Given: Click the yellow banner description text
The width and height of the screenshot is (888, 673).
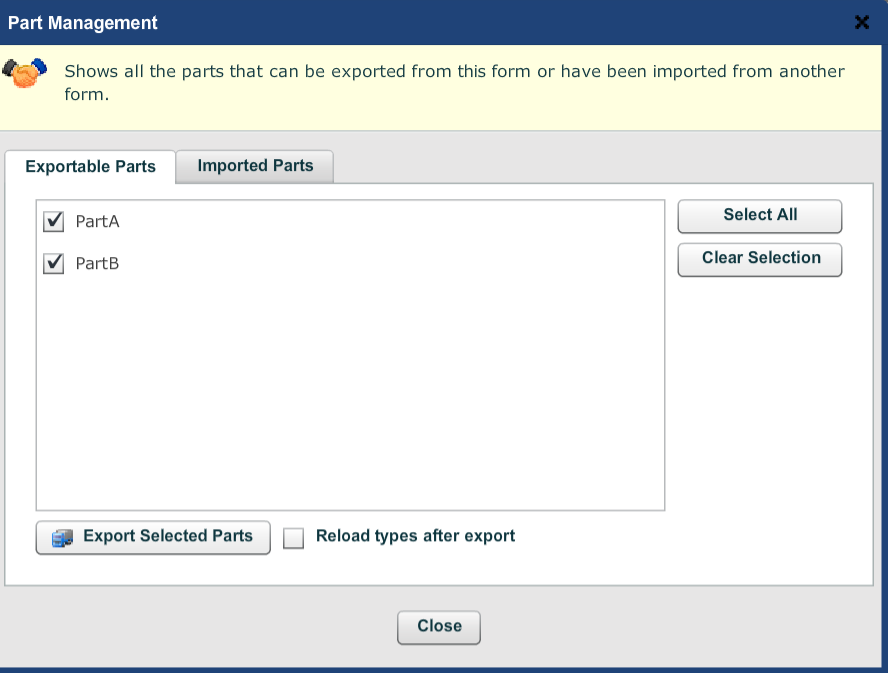Looking at the screenshot, I should tap(454, 83).
